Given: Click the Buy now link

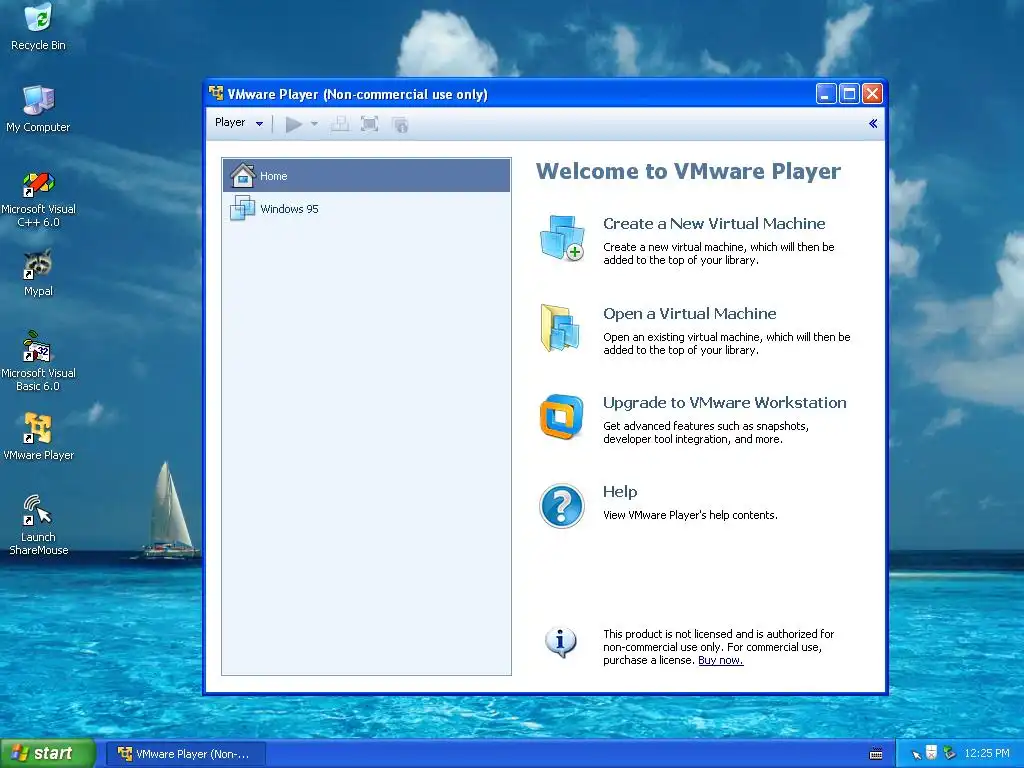Looking at the screenshot, I should pos(720,660).
